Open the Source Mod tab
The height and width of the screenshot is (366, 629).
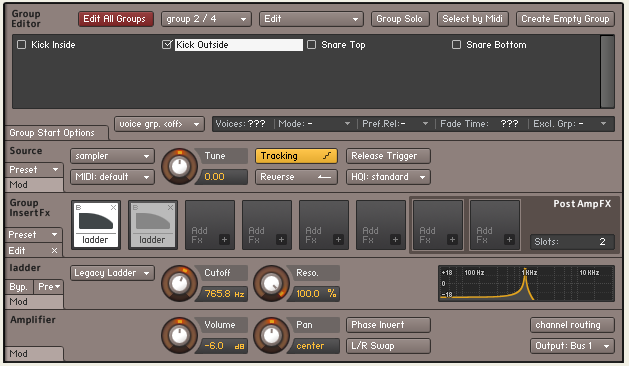(x=34, y=185)
